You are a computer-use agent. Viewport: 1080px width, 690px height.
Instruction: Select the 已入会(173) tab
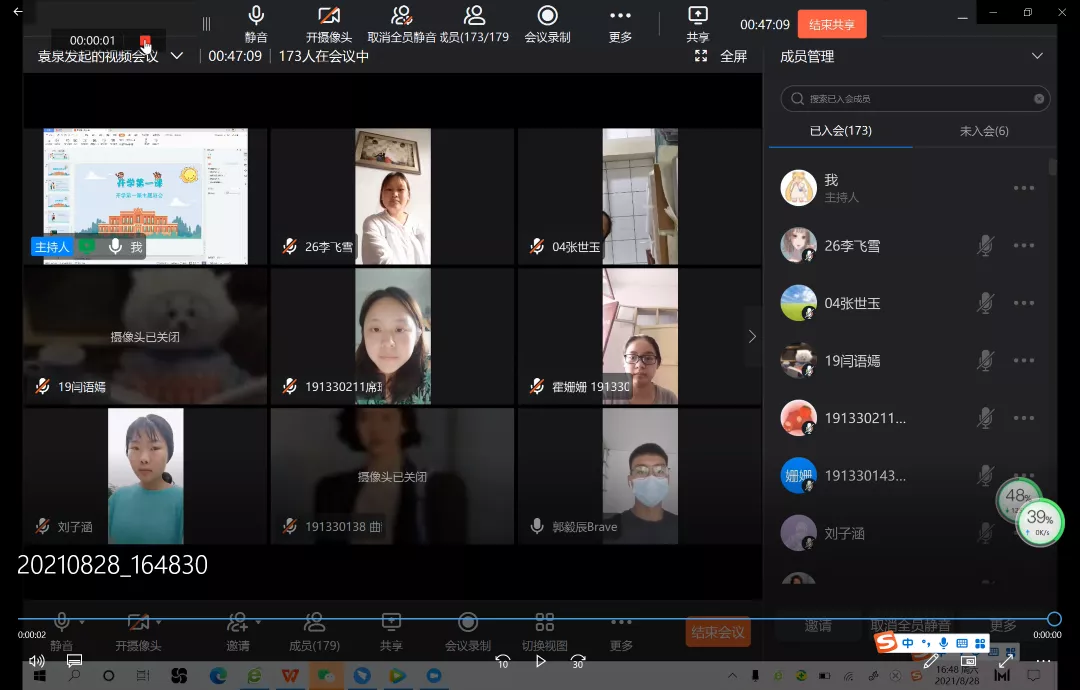840,131
